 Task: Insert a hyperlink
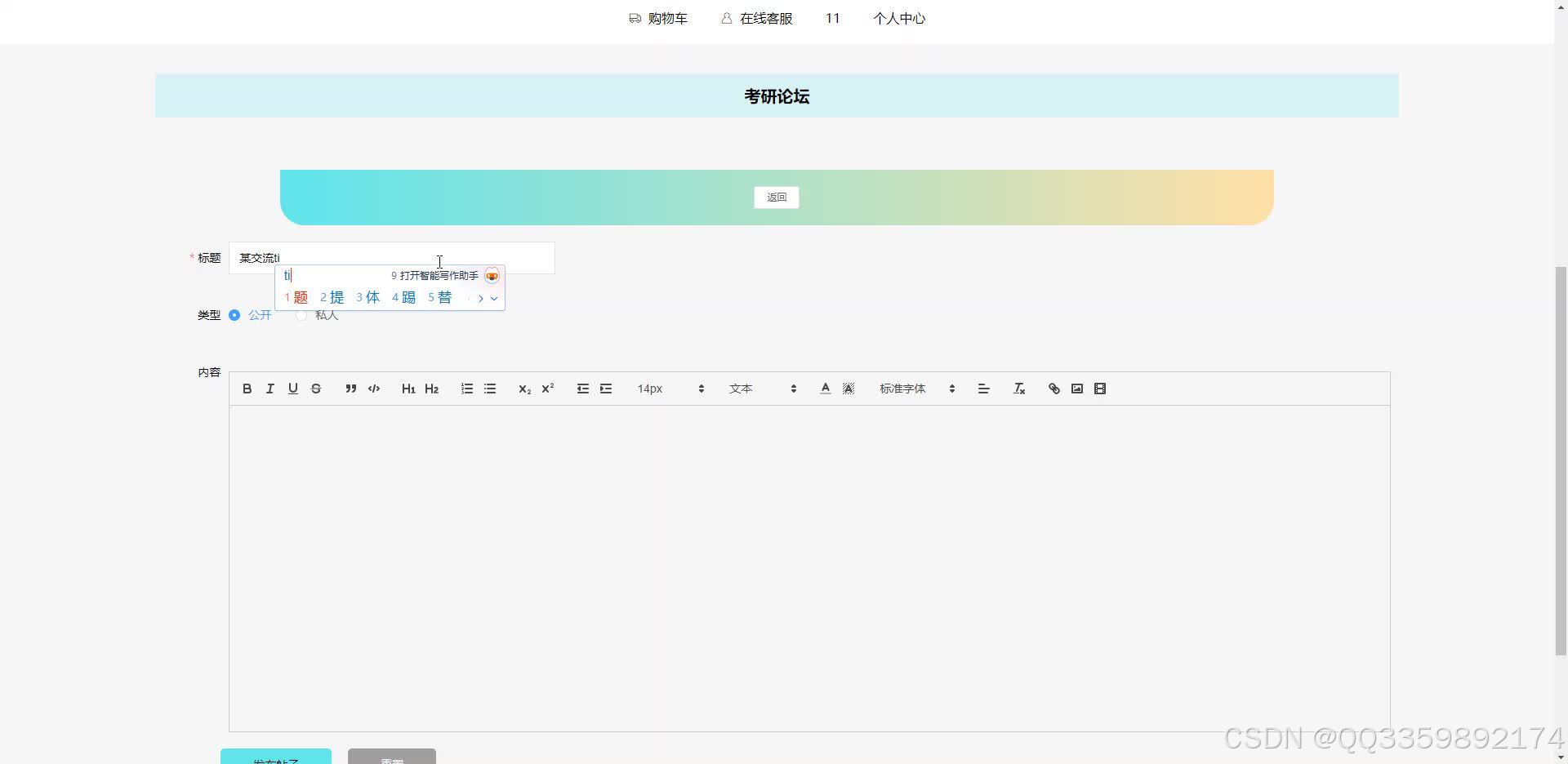(1053, 389)
